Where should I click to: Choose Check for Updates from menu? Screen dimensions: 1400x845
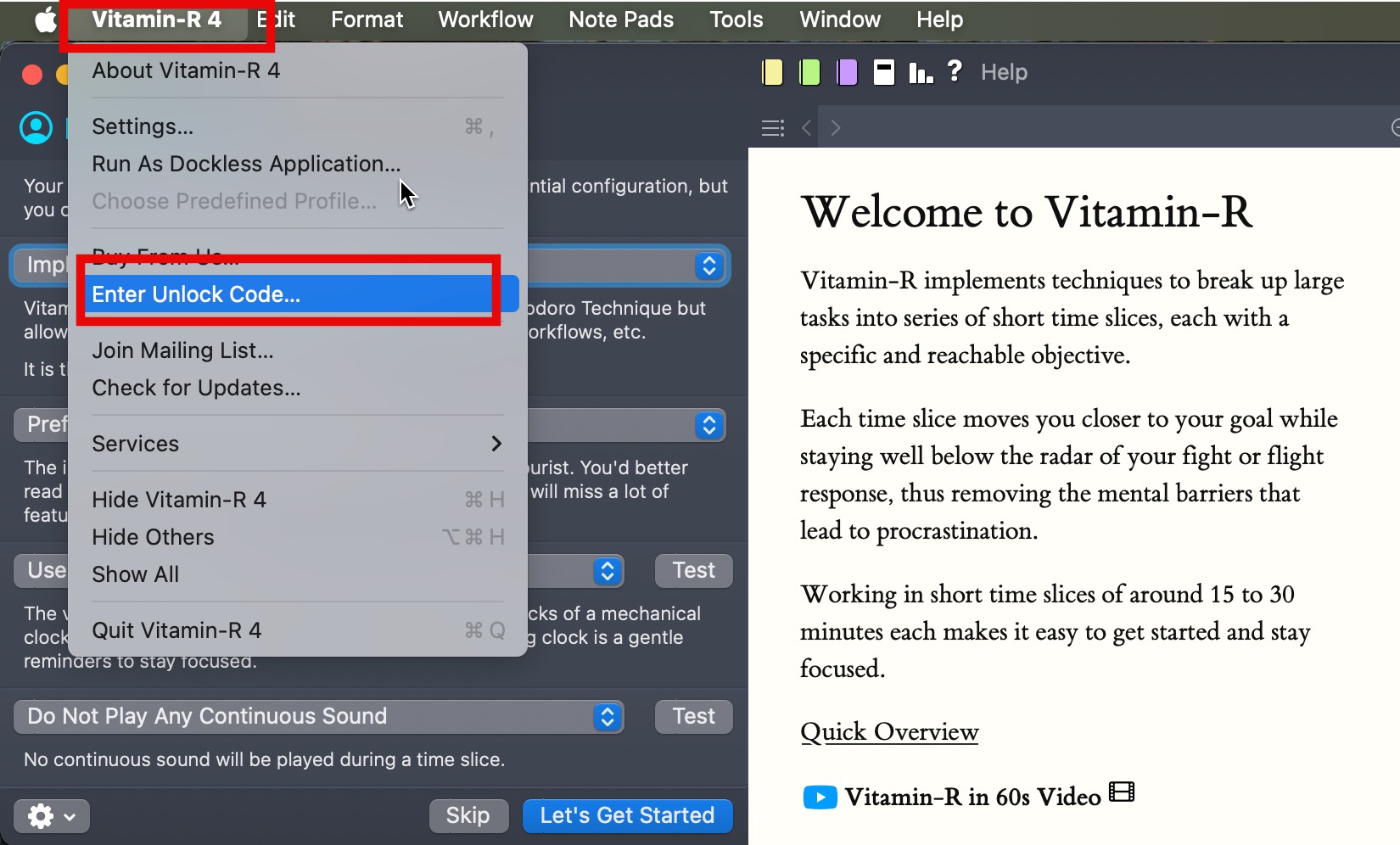196,388
